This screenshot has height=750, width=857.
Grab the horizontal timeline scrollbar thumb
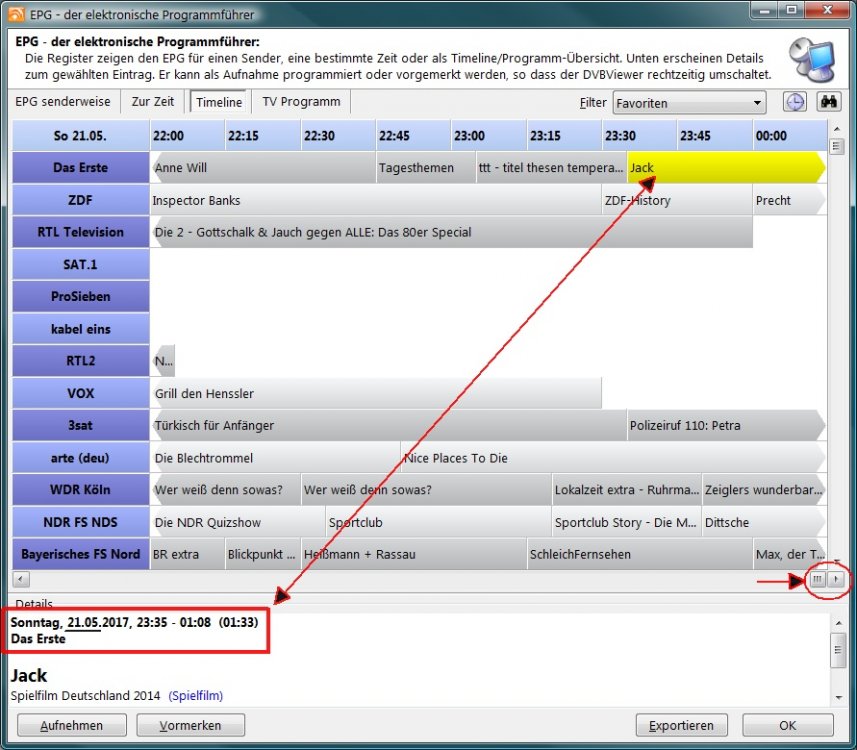tap(817, 579)
